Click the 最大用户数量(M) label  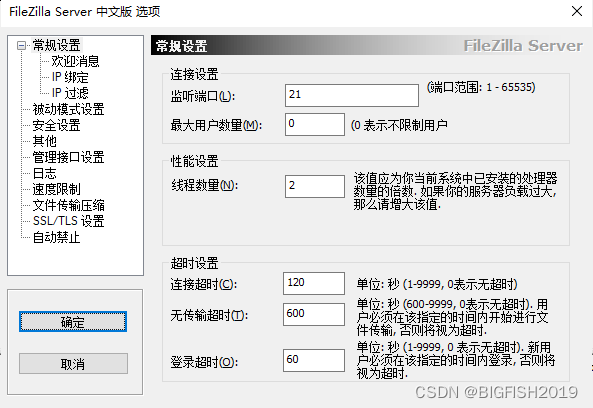click(216, 125)
